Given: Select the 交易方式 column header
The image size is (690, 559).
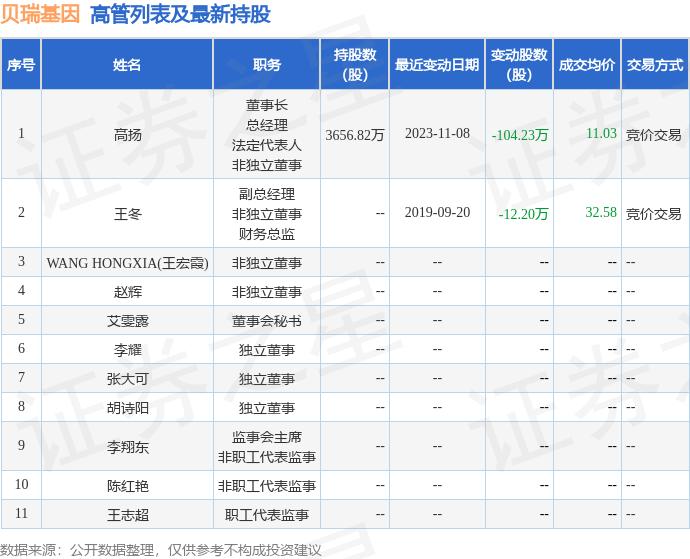Looking at the screenshot, I should click(655, 65).
